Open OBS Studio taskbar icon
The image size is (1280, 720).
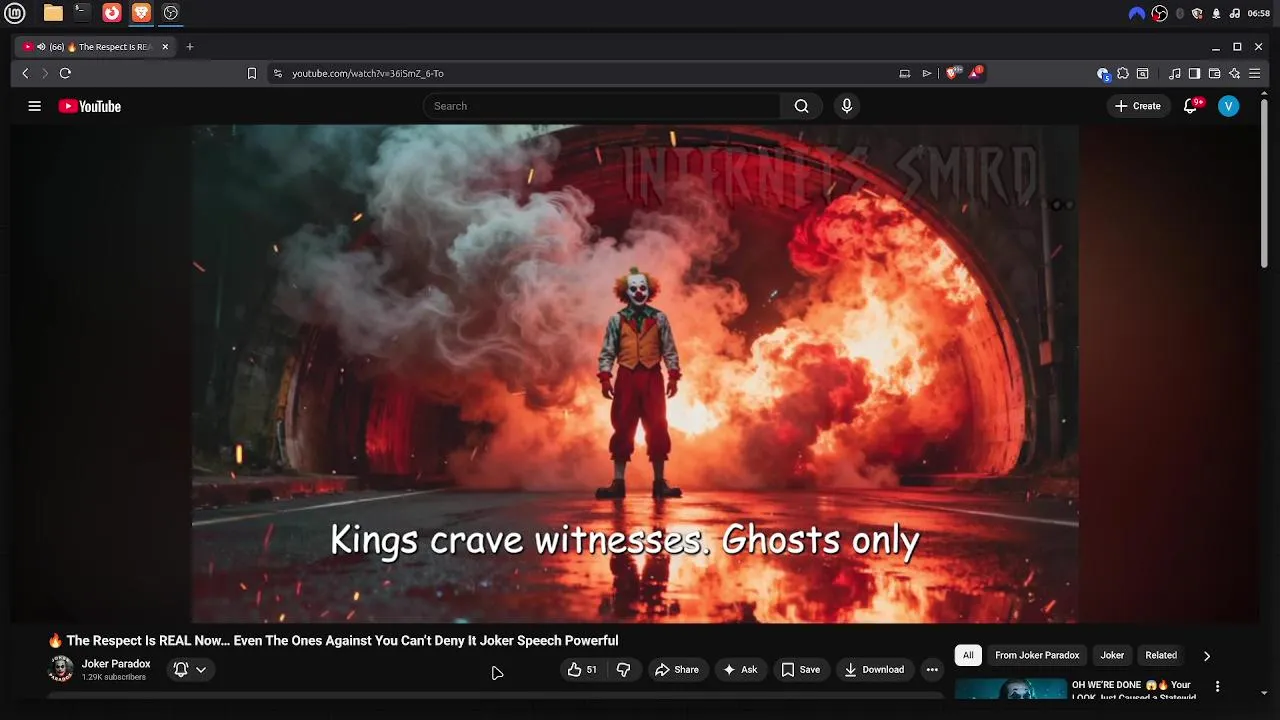(171, 13)
